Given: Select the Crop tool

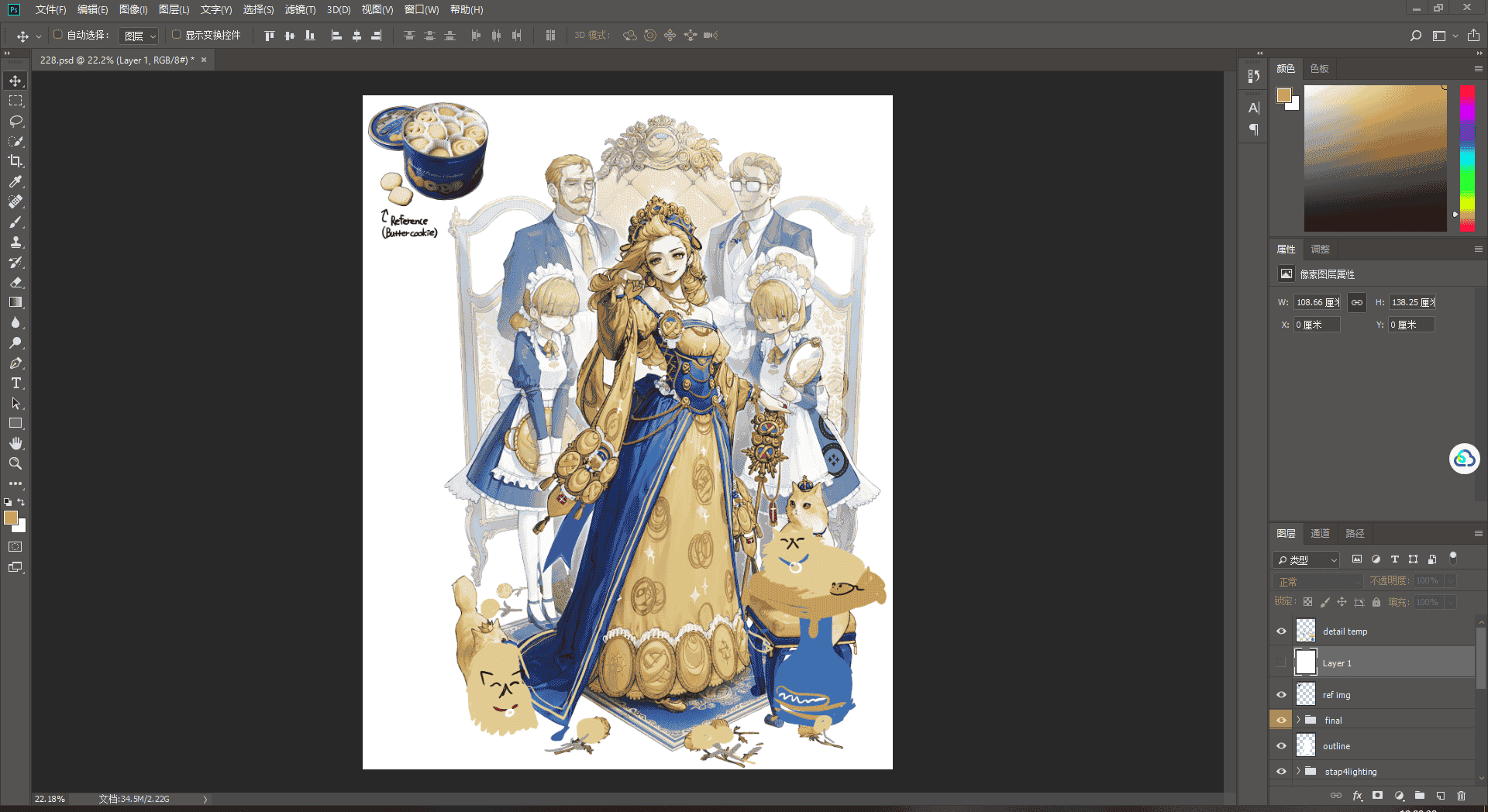Looking at the screenshot, I should (x=15, y=161).
